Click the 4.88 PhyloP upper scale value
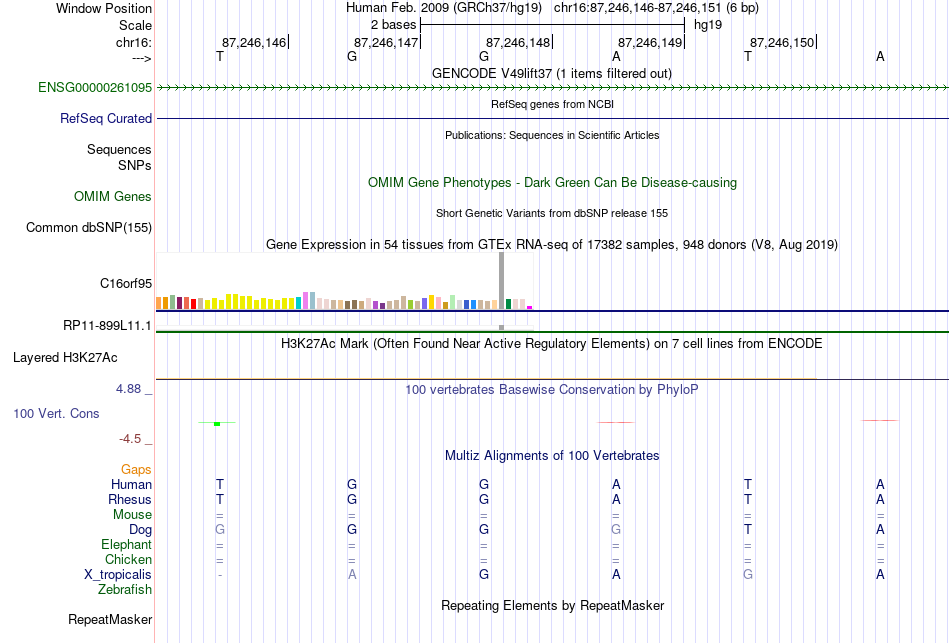The width and height of the screenshot is (950, 643). pyautogui.click(x=128, y=389)
